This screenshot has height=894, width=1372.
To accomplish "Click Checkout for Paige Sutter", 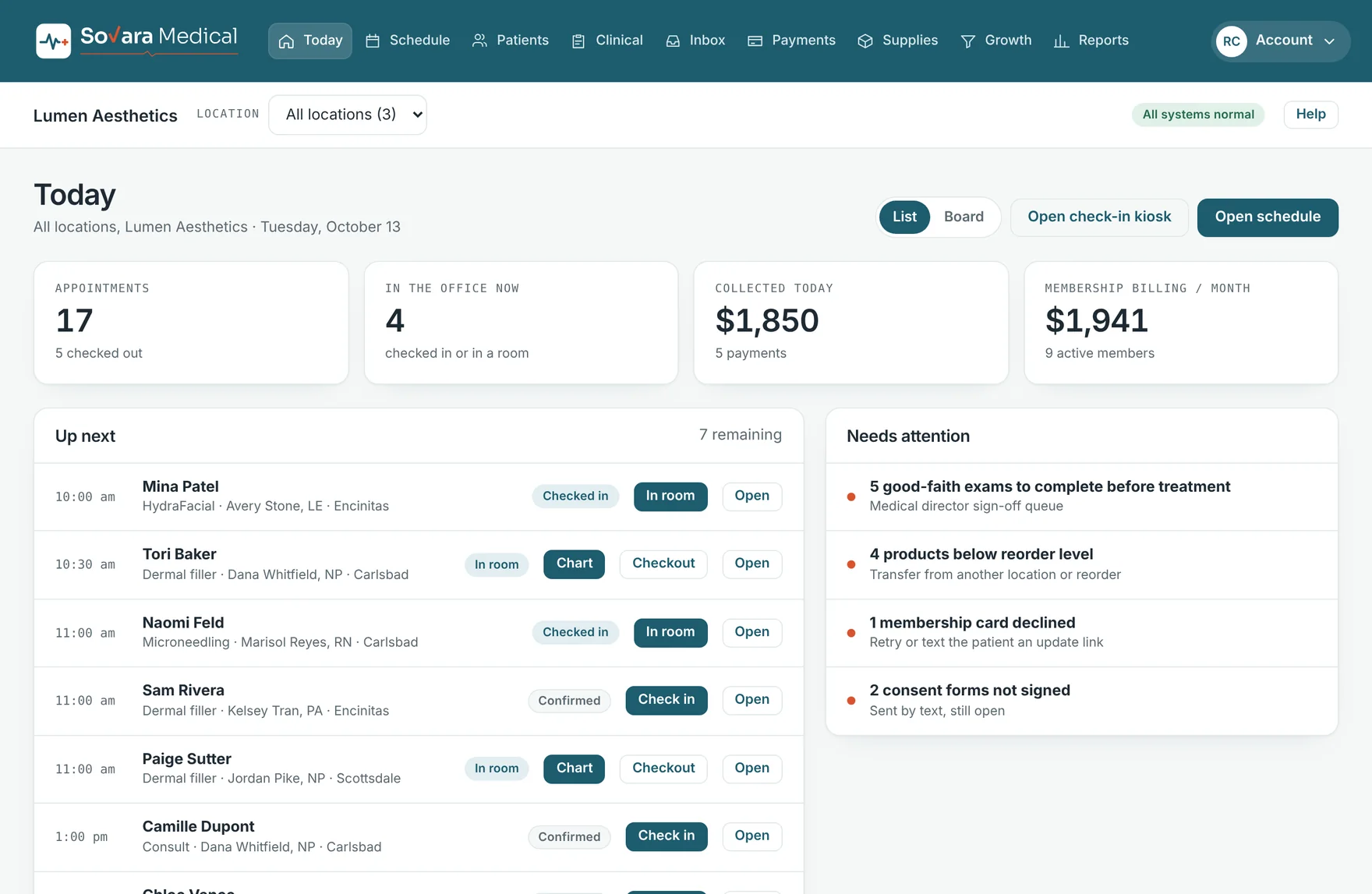I will coord(663,769).
